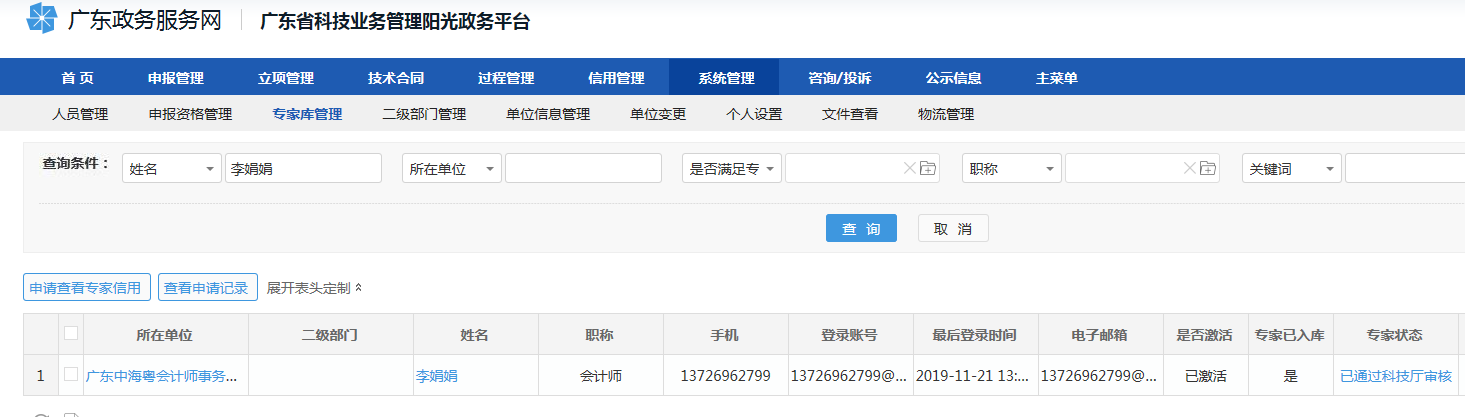Open the 信用管理 main menu
This screenshot has height=417, width=1465.
click(x=616, y=78)
